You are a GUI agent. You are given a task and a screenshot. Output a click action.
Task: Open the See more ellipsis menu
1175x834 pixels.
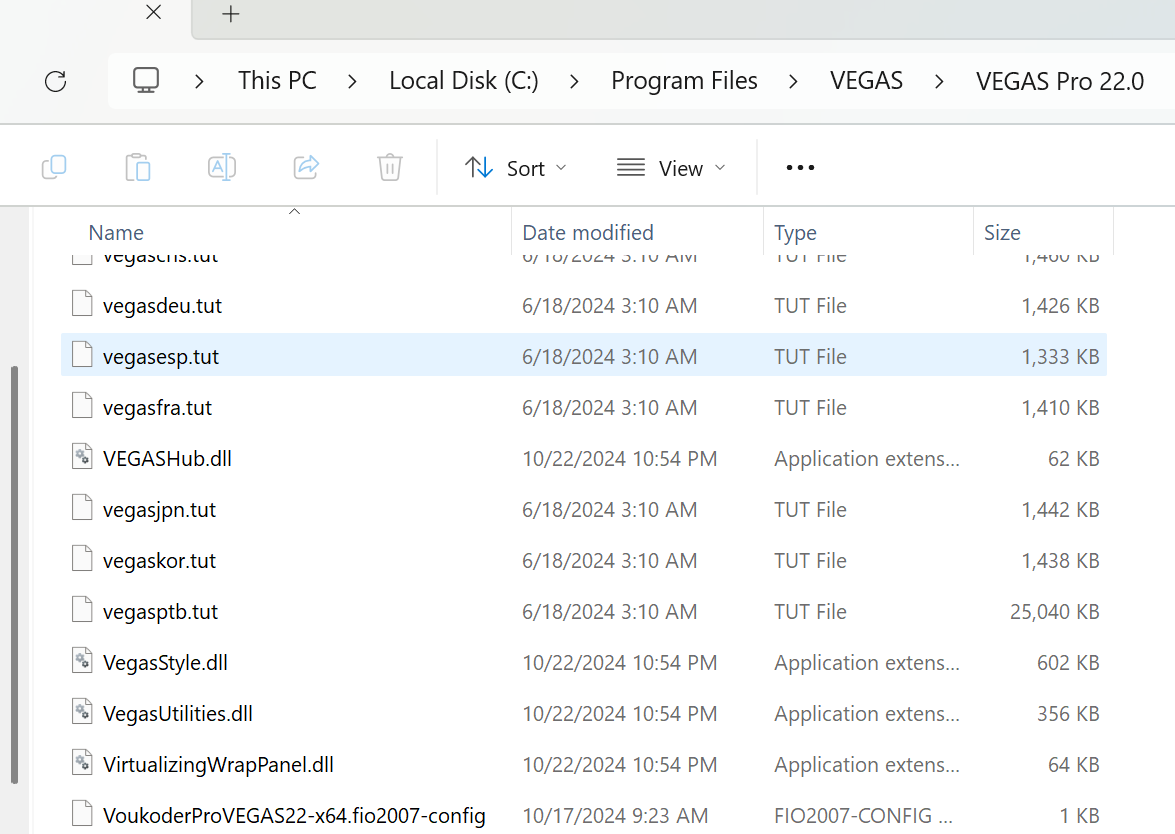pos(800,168)
